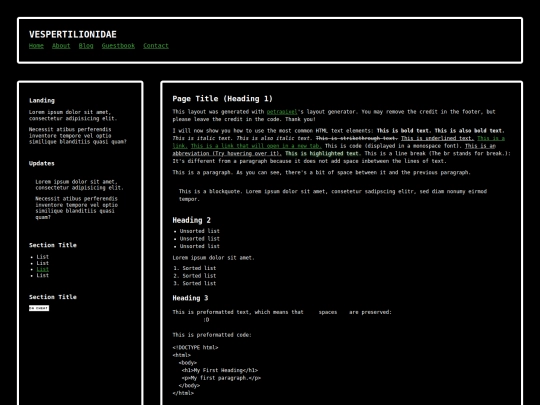Open the Contact link in header
The height and width of the screenshot is (405, 540).
(x=156, y=46)
